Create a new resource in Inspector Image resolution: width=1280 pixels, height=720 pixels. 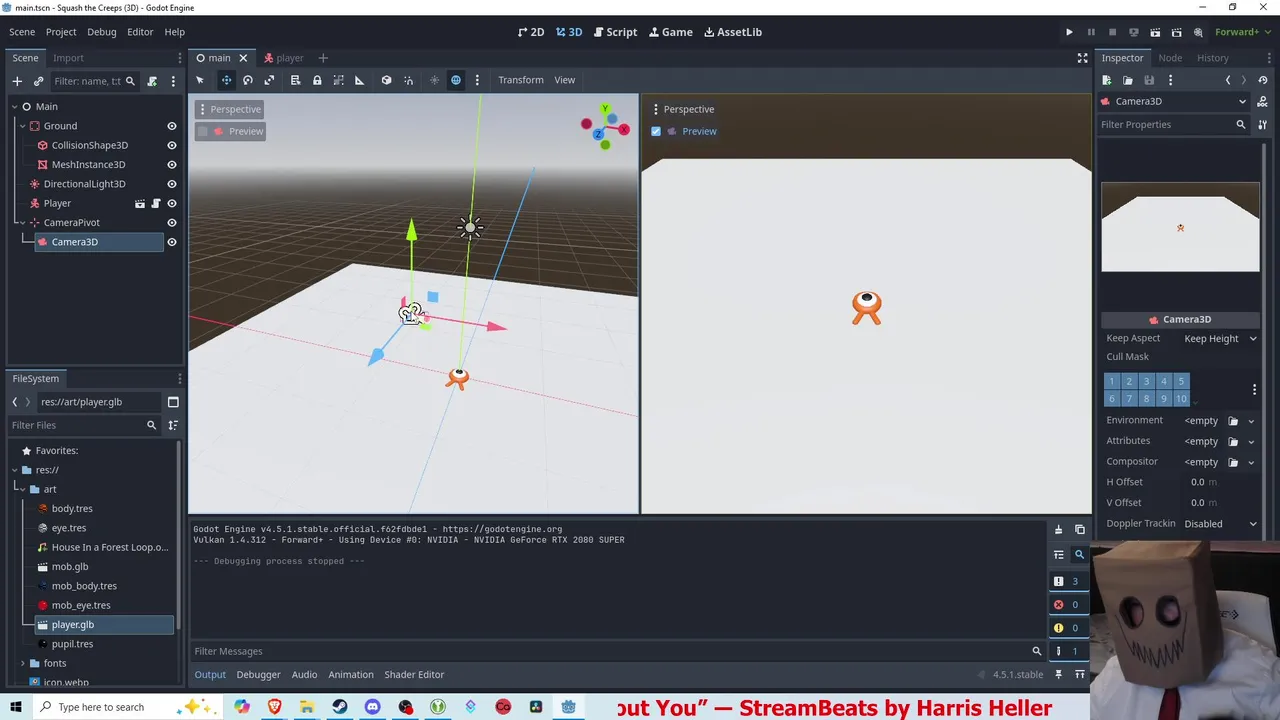[1107, 80]
